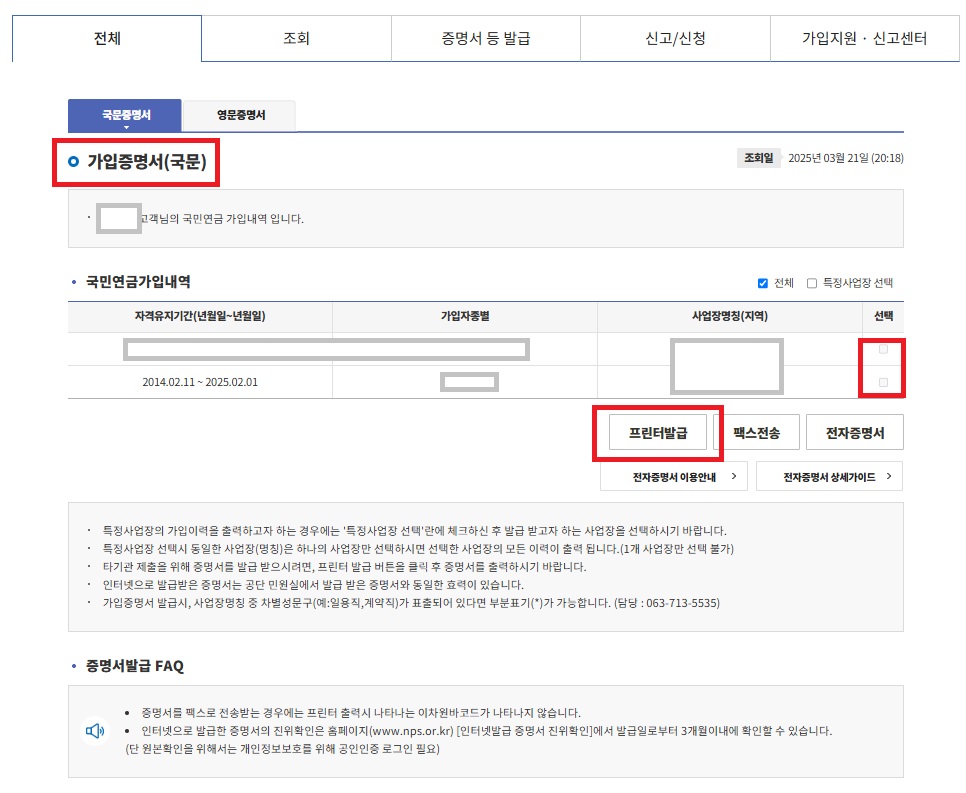Click the arrow icon on 전자증명서 상세가이드
Screen dimensions: 966x793
888,476
